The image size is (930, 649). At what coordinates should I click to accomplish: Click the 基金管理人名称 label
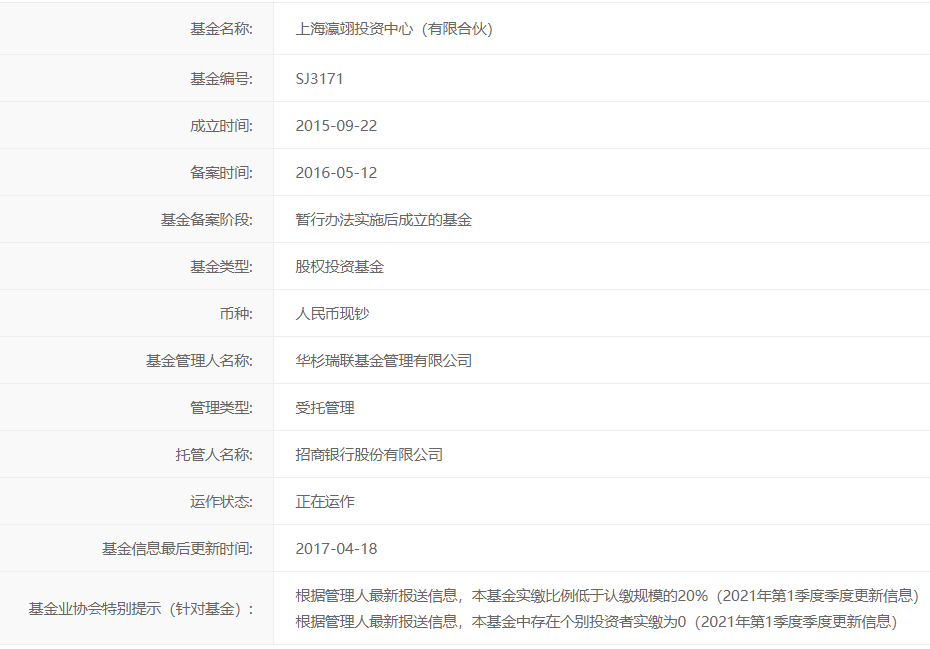(199, 361)
